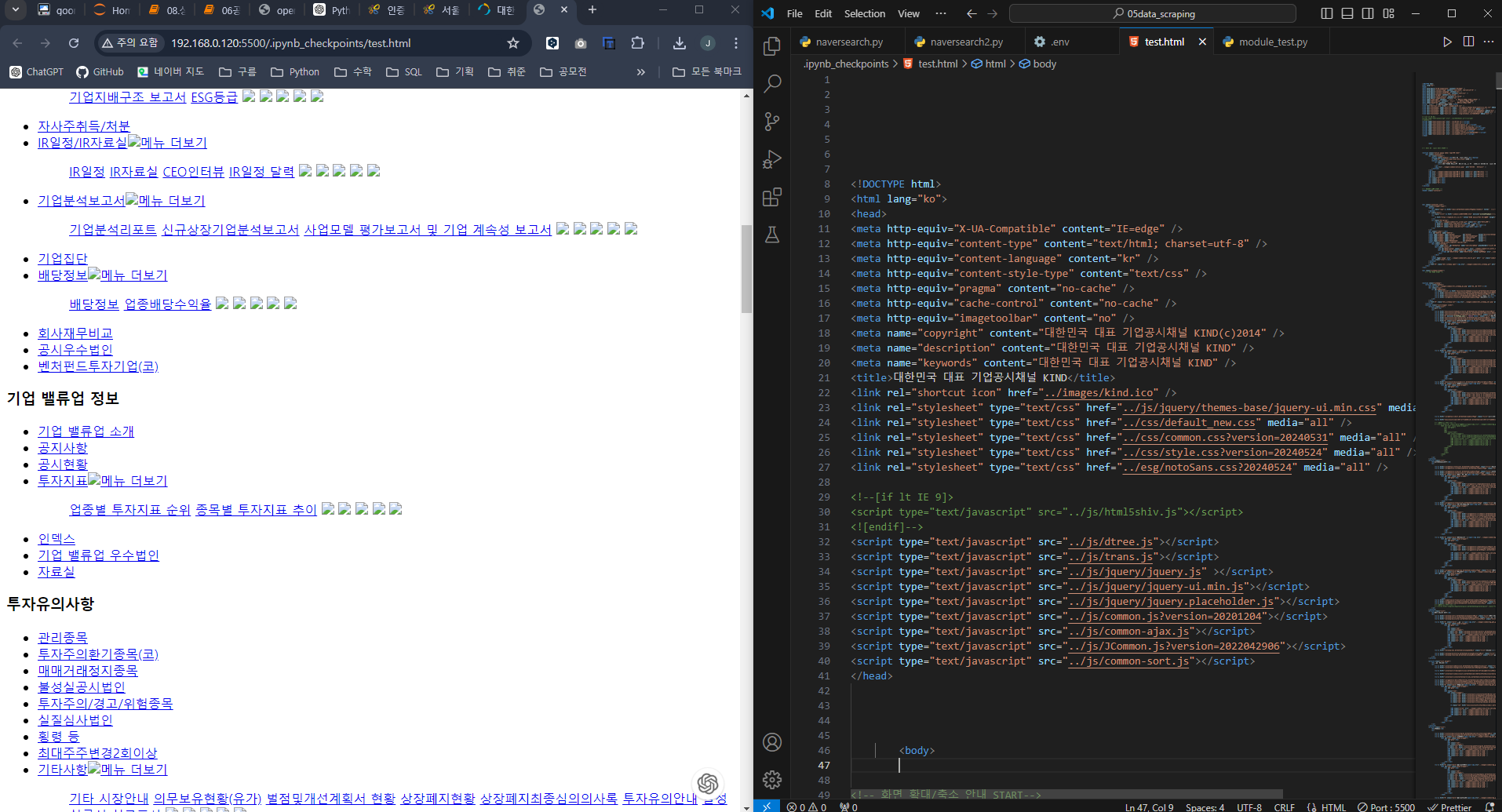Open errors and warnings in status bar
The height and width of the screenshot is (812, 1502).
coord(807,807)
